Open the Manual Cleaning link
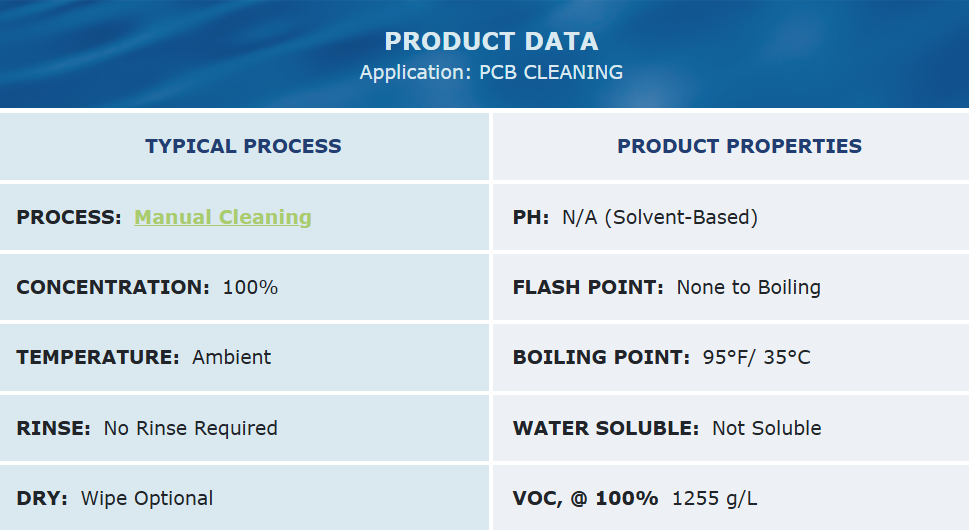969x530 pixels. [223, 217]
